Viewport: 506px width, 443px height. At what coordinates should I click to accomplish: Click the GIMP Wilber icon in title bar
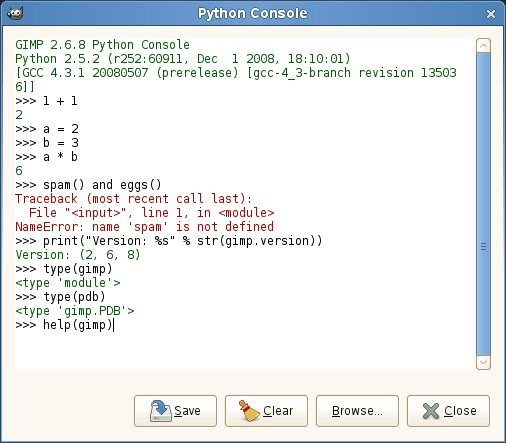tap(15, 13)
